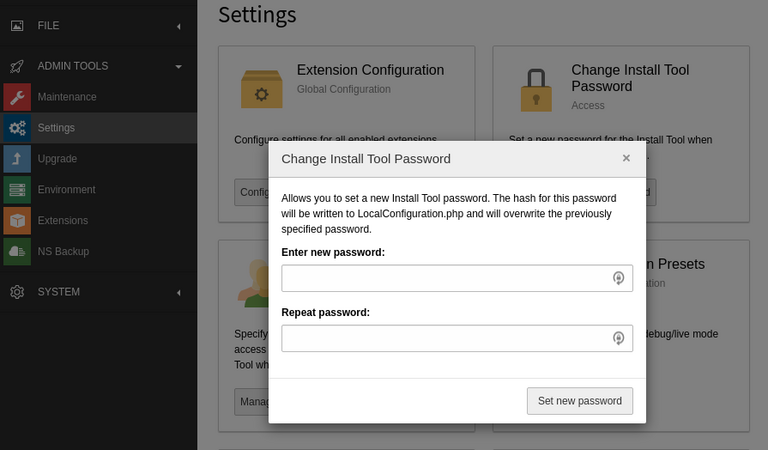
Task: Collapse the ADMIN TOOLS section arrow
Action: 178,66
